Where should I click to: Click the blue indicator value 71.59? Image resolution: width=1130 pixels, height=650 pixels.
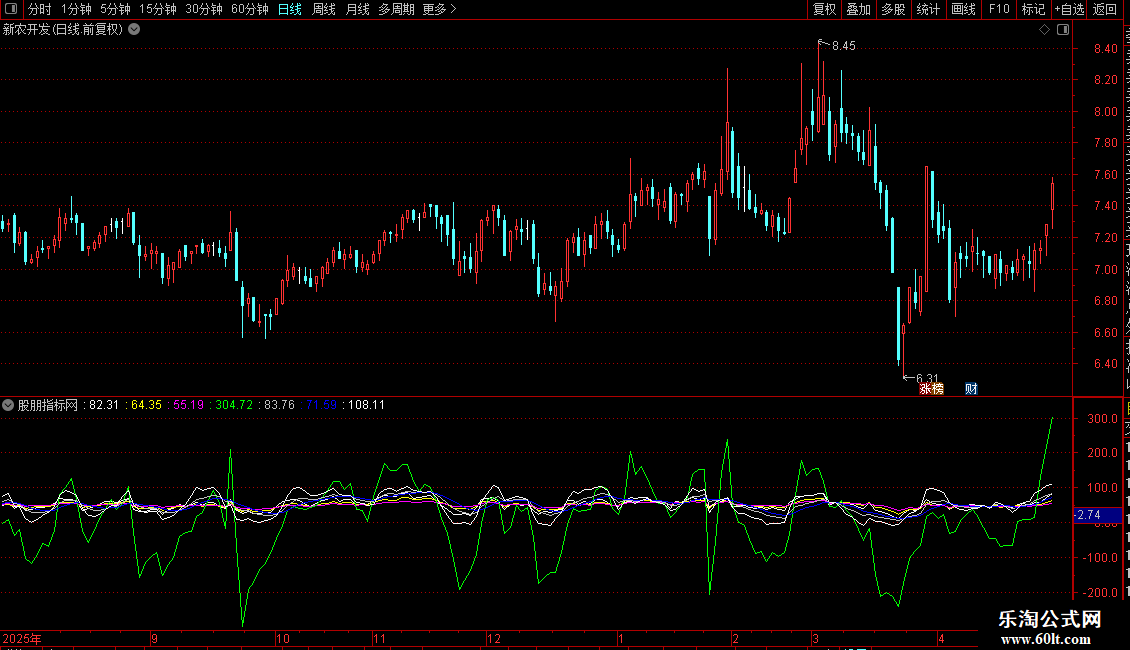point(321,405)
